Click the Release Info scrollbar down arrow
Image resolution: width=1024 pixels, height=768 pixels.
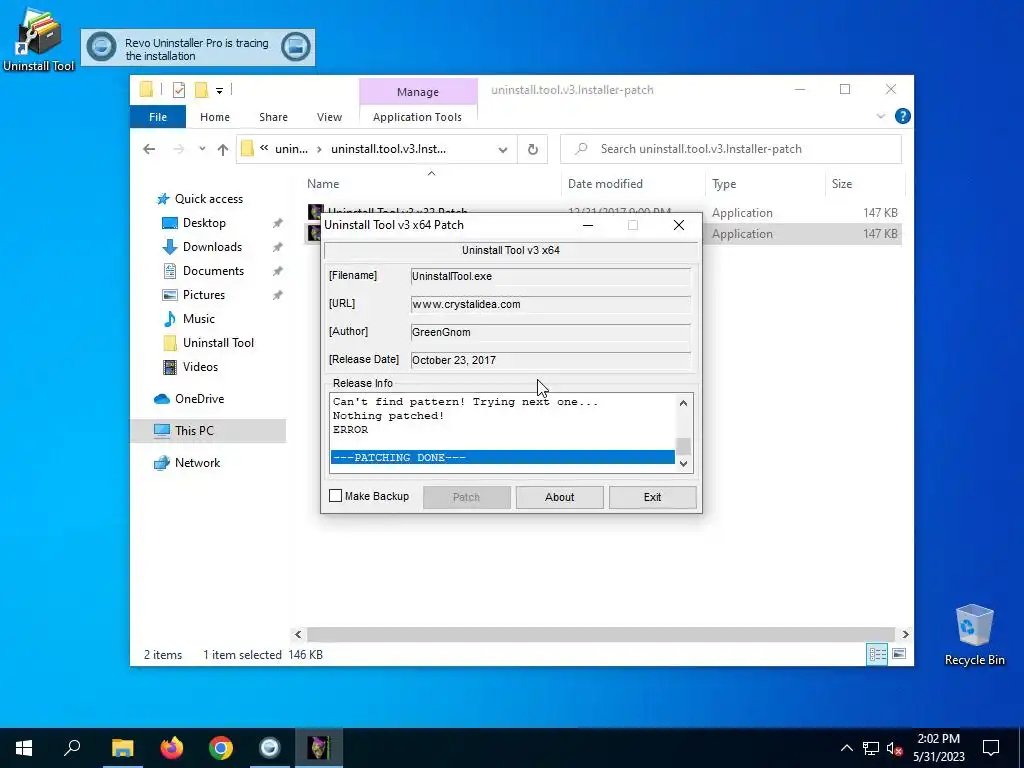pos(683,464)
